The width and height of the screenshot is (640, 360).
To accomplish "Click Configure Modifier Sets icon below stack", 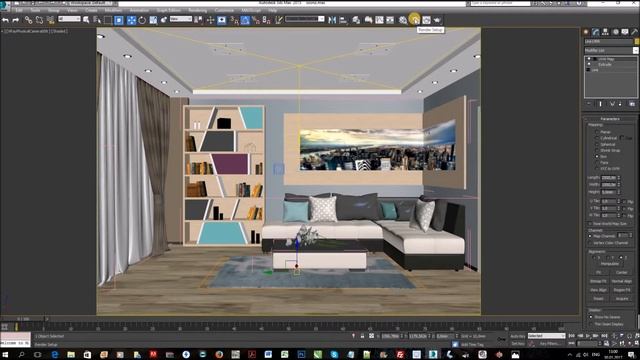I will click(632, 104).
